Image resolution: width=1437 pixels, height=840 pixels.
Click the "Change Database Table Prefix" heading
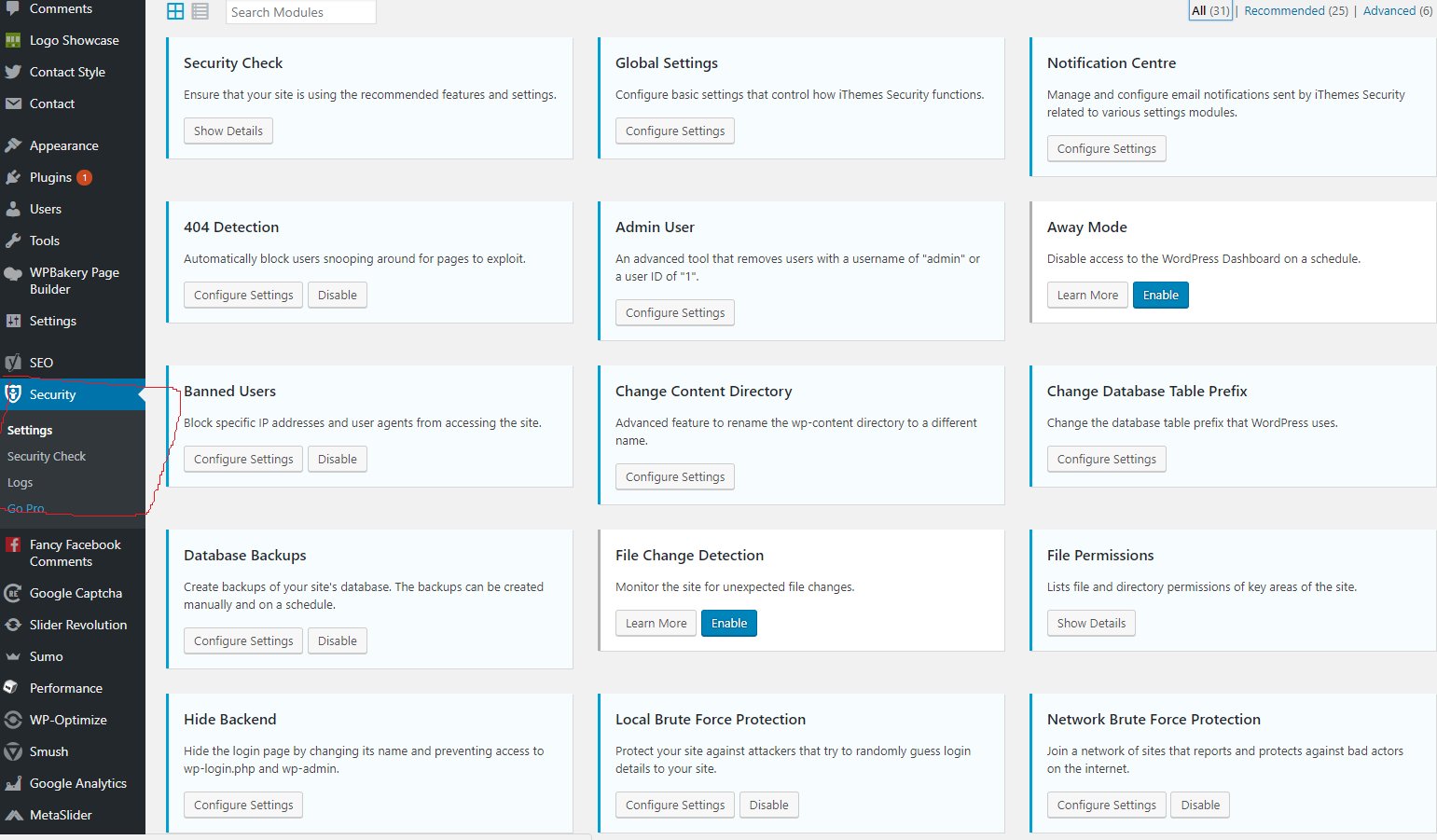pyautogui.click(x=1147, y=392)
